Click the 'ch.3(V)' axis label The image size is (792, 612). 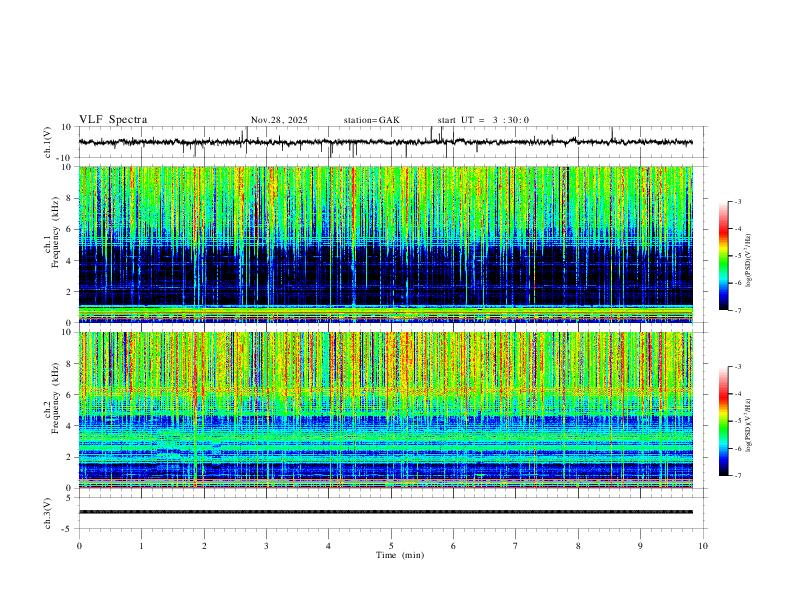pyautogui.click(x=47, y=513)
